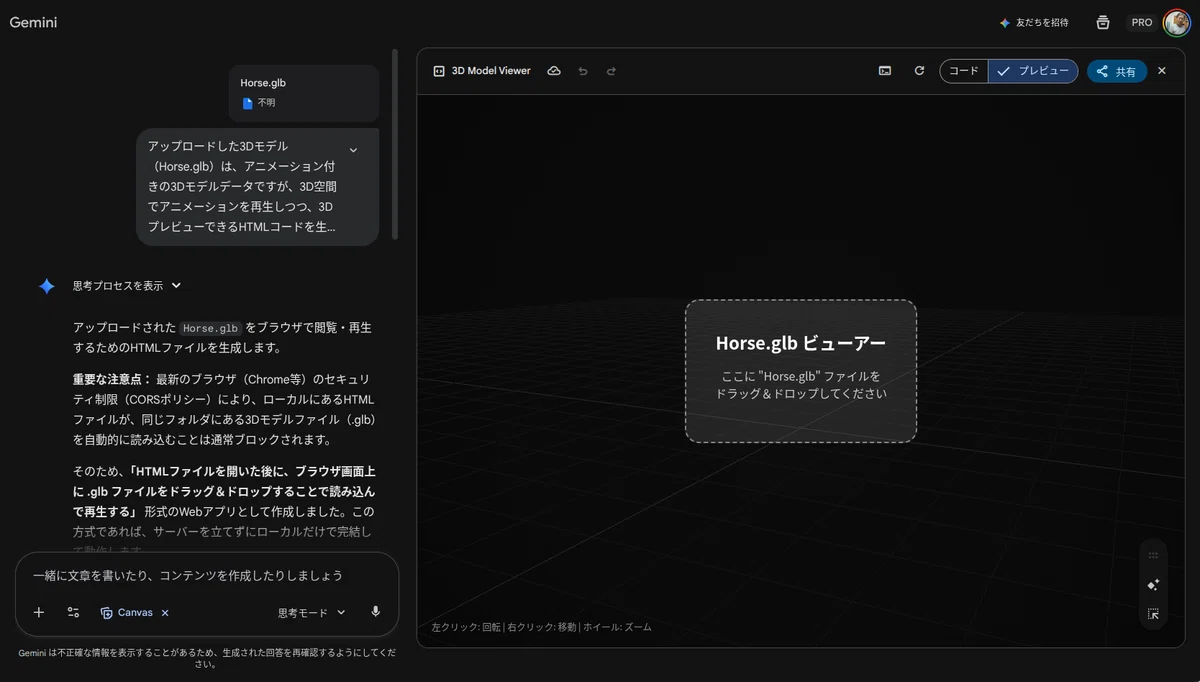The width and height of the screenshot is (1200, 682).
Task: Remove Canvas chip with its X
Action: [165, 612]
